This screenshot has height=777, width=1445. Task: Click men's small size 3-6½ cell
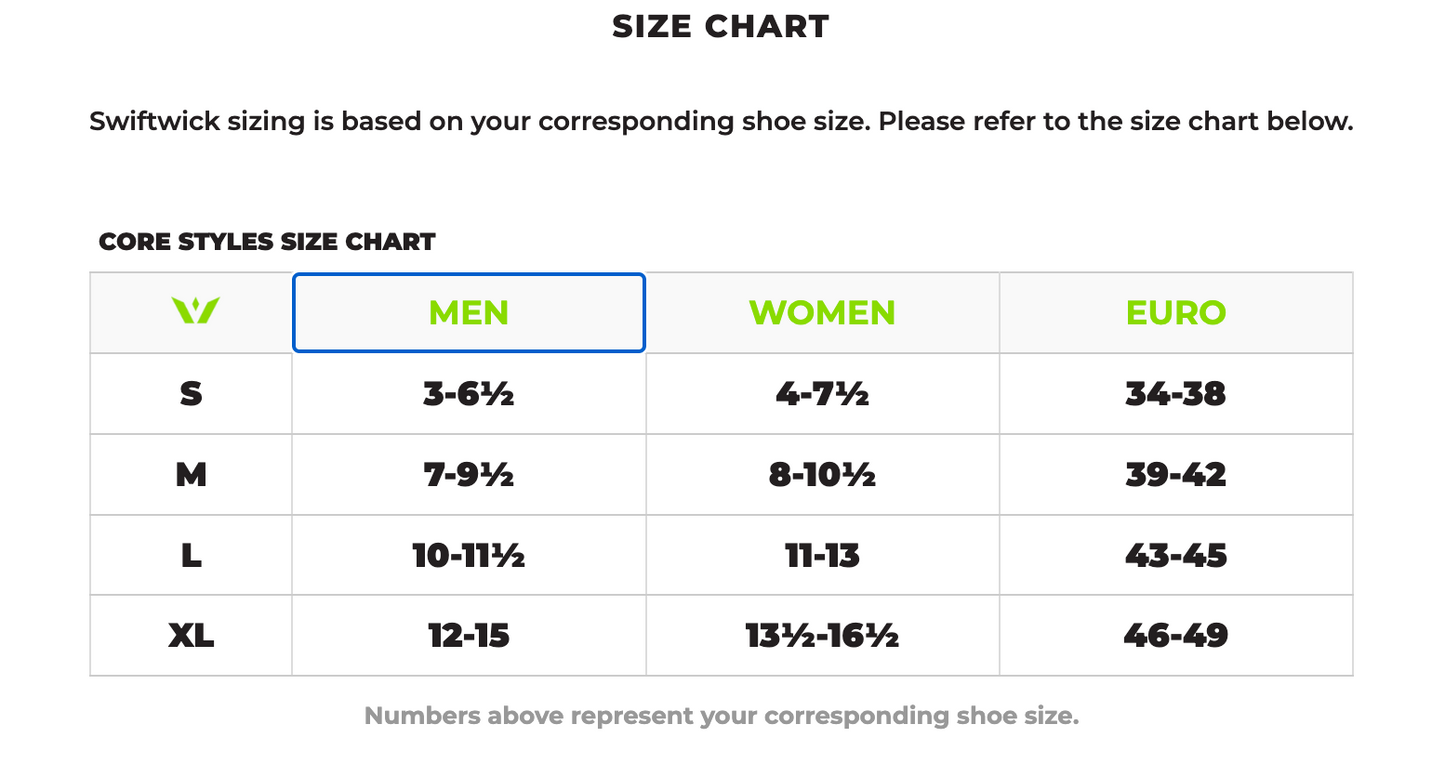coord(468,393)
